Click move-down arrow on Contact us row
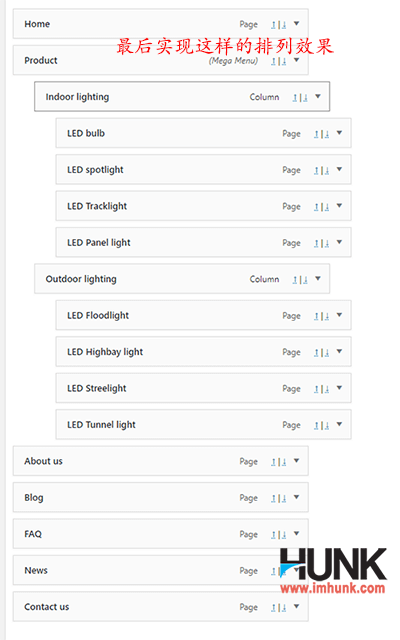The width and height of the screenshot is (400, 640). point(284,607)
